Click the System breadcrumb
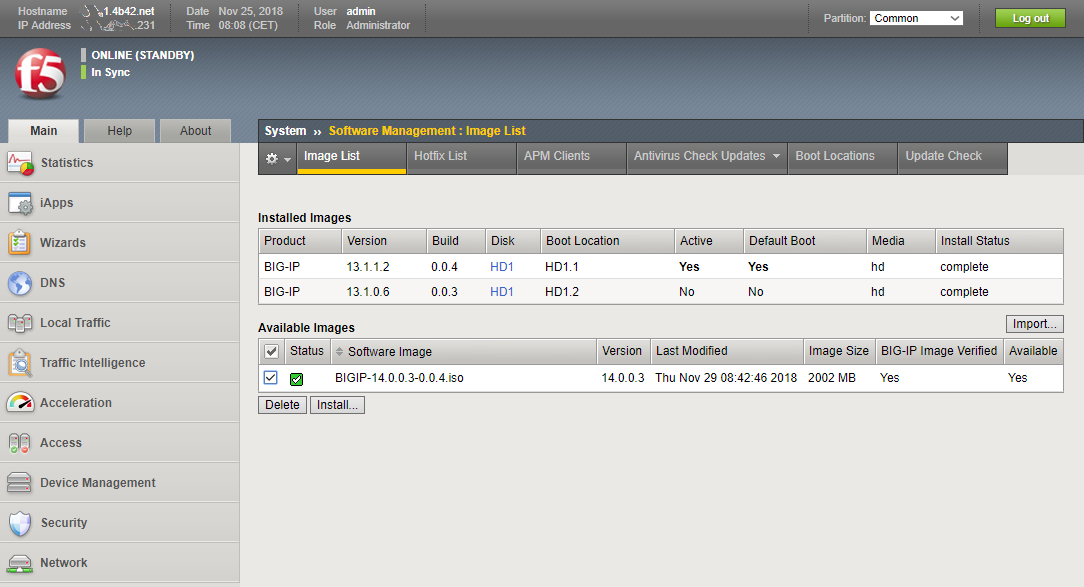Image resolution: width=1084 pixels, height=587 pixels. pos(285,131)
